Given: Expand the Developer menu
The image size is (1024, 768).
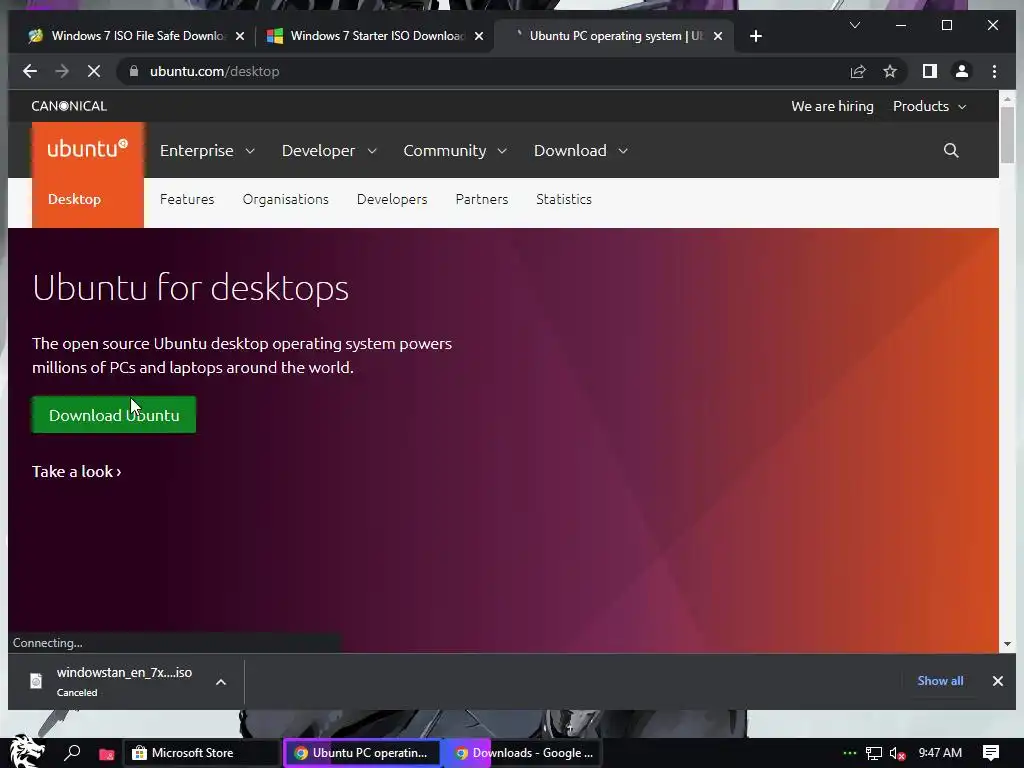Looking at the screenshot, I should (x=329, y=151).
